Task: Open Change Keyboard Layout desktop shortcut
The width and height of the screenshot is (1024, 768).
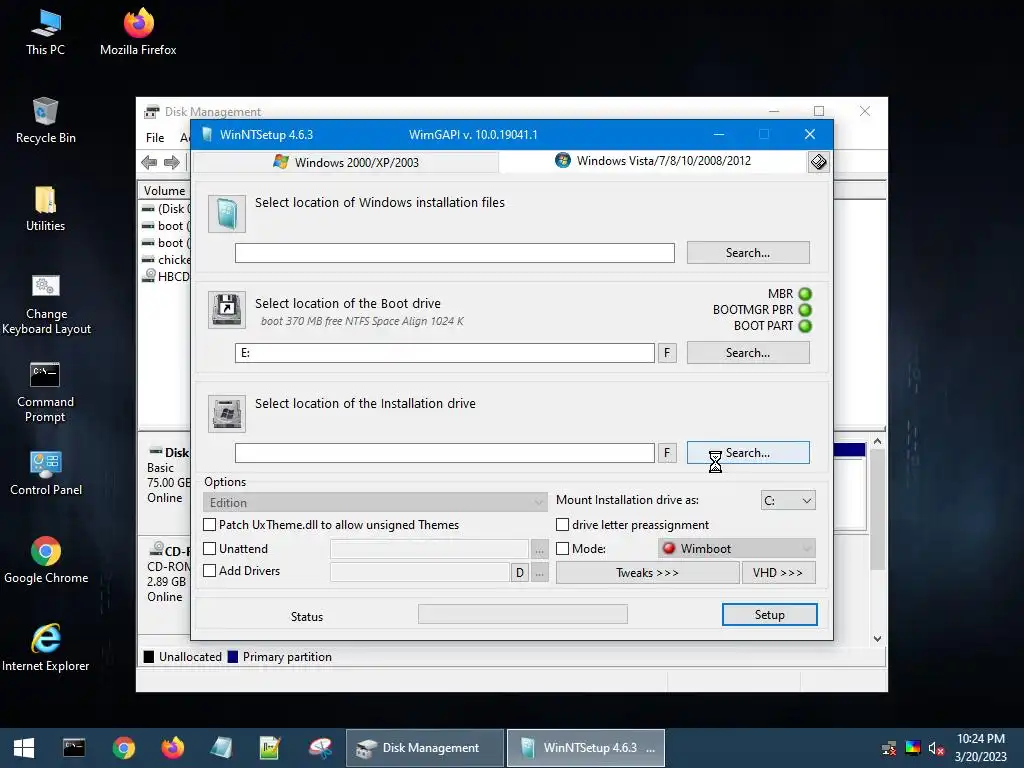Action: [x=46, y=305]
